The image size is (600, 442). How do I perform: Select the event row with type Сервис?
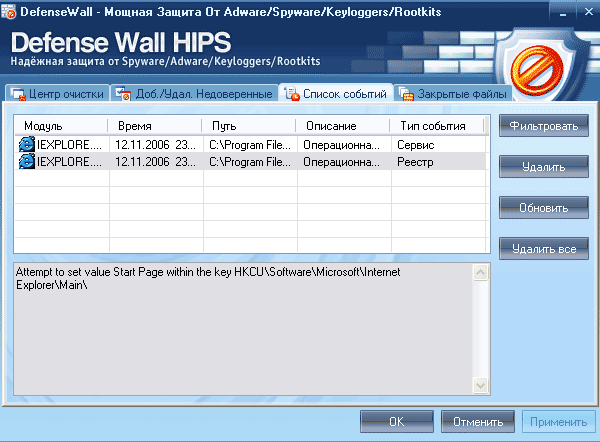tap(251, 144)
